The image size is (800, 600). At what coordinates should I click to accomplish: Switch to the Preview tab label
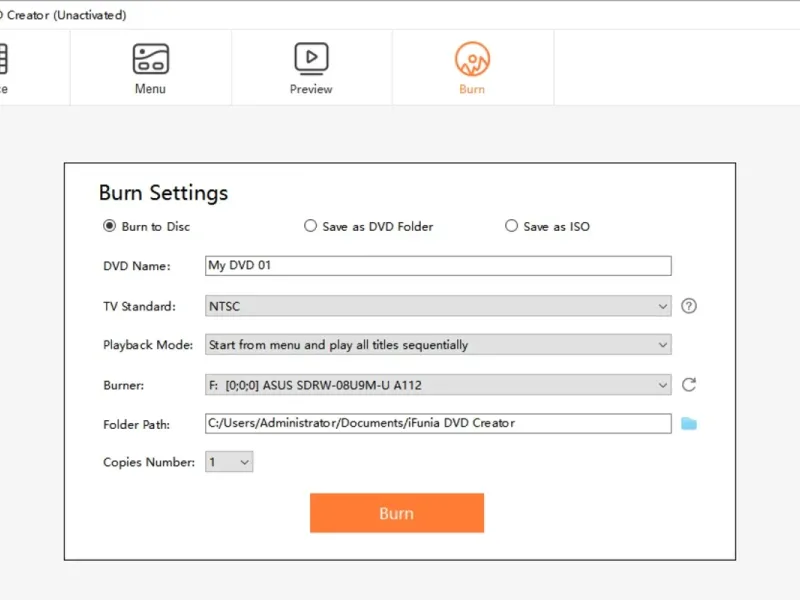[311, 89]
